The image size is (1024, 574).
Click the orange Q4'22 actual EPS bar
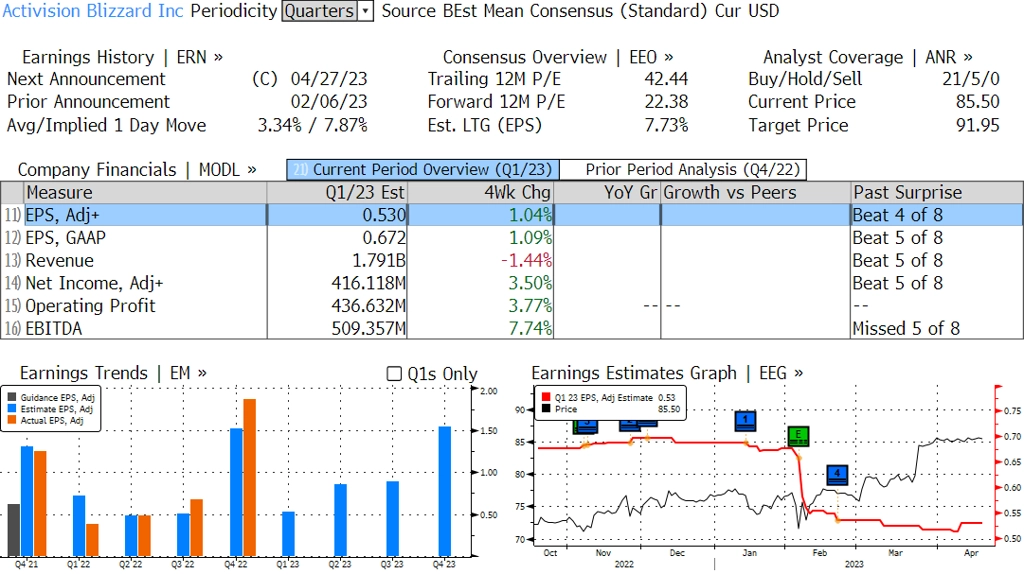click(x=249, y=477)
